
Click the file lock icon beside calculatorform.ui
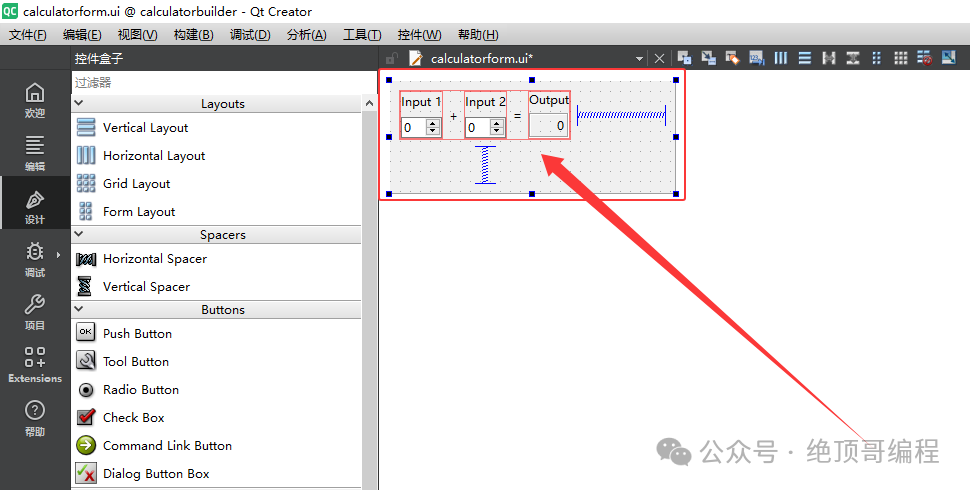pos(391,59)
